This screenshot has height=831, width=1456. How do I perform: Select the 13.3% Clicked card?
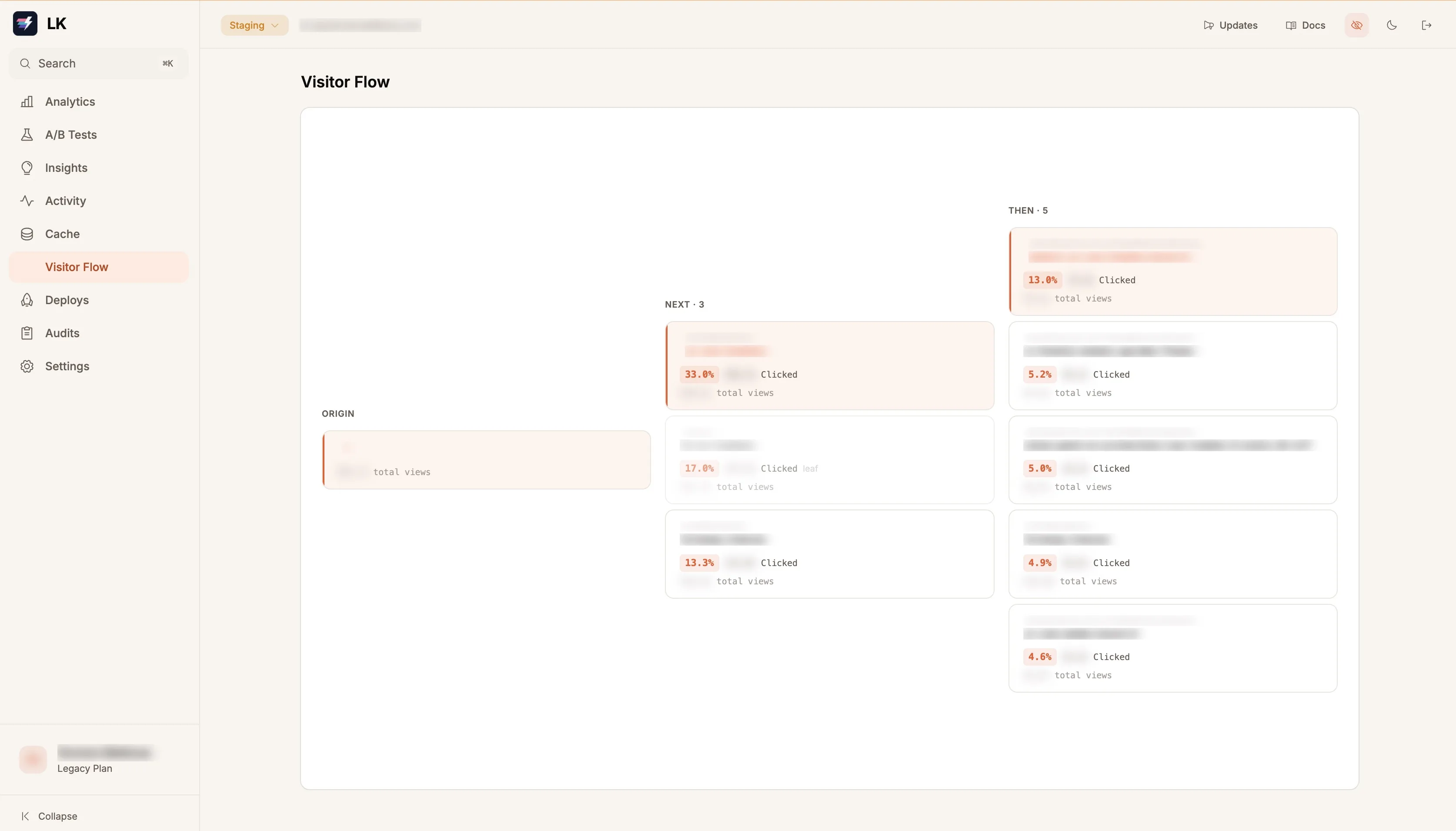point(830,554)
